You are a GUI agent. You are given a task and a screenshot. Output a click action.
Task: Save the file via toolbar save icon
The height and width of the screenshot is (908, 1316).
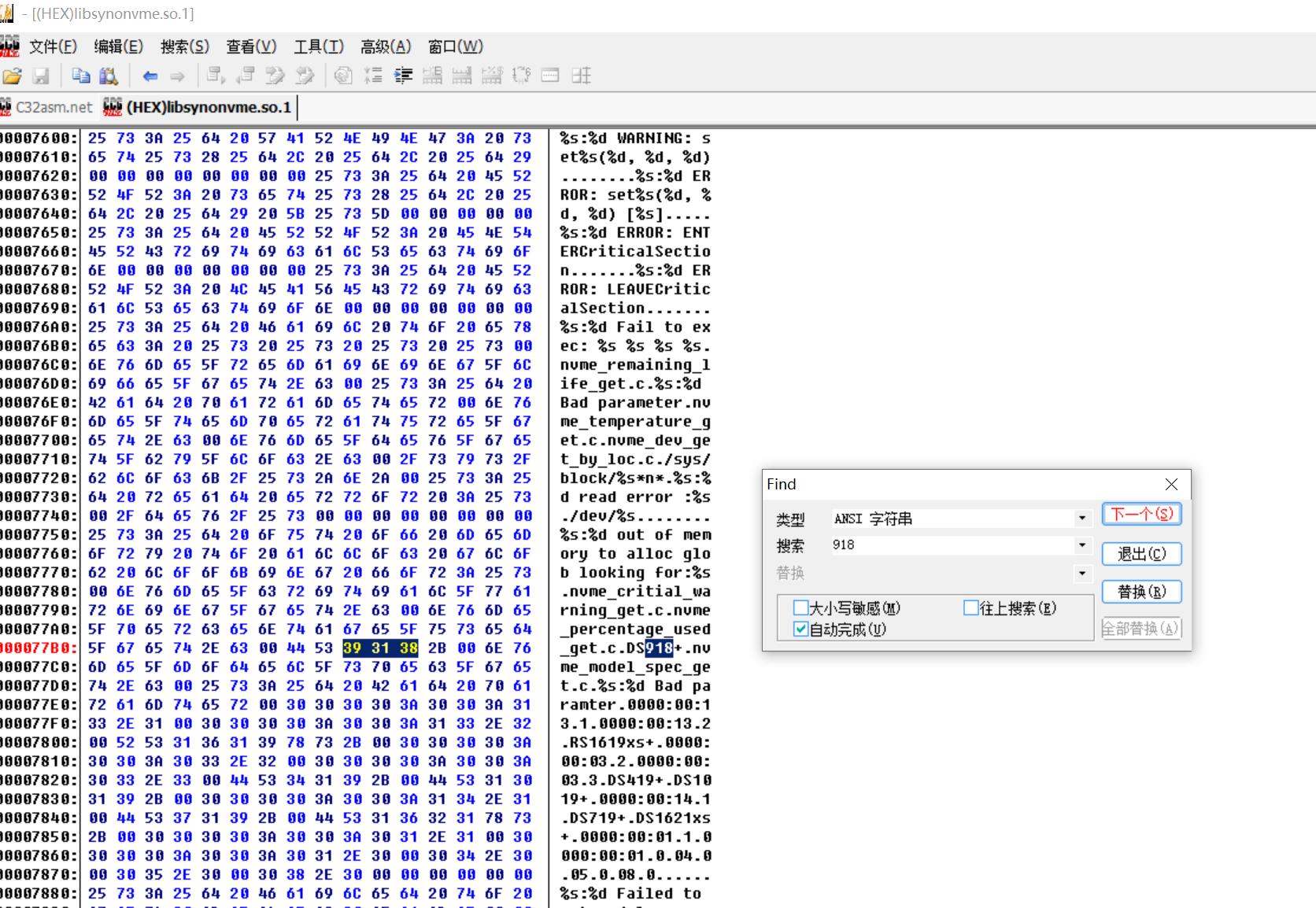click(41, 76)
